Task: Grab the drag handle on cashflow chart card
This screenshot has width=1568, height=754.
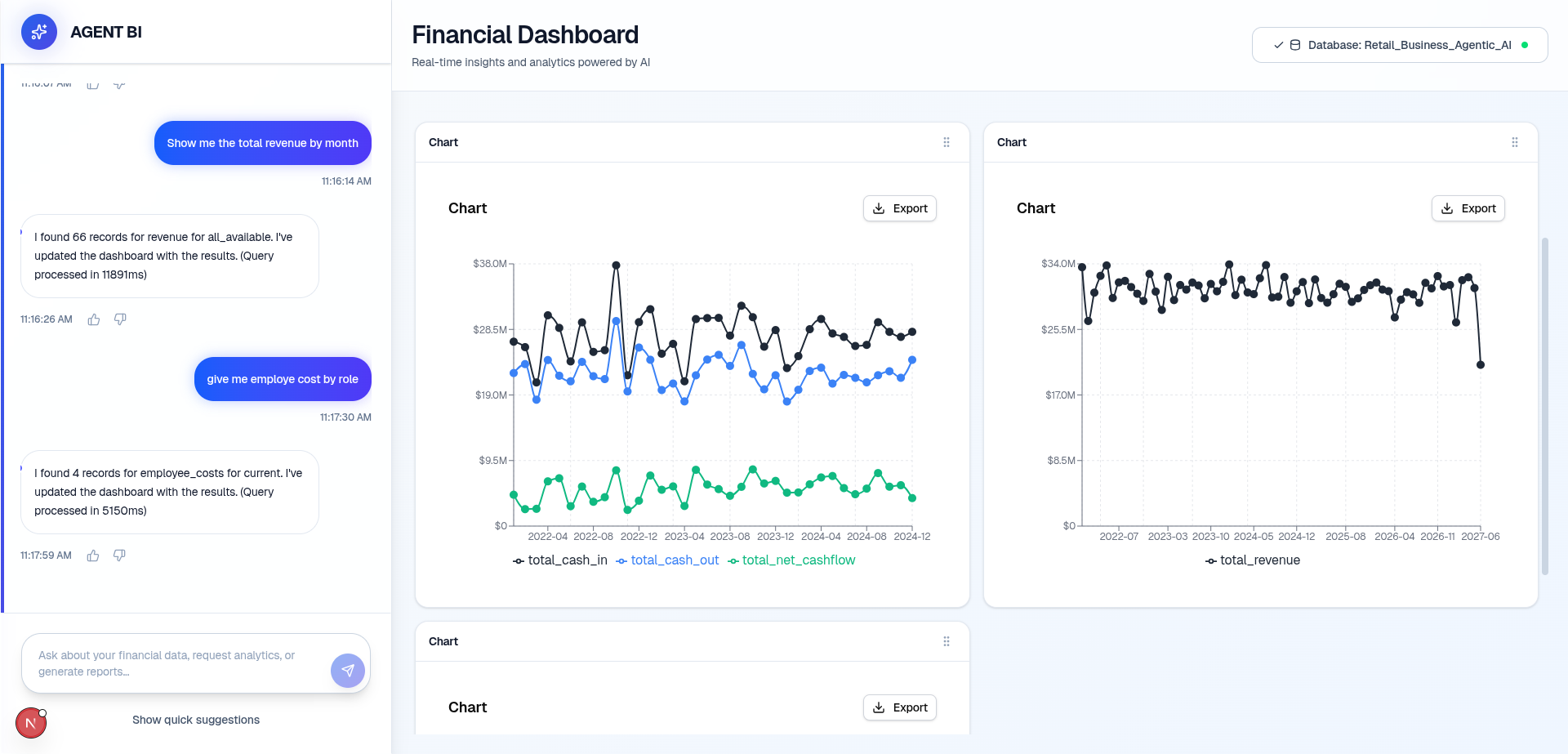Action: (x=947, y=142)
